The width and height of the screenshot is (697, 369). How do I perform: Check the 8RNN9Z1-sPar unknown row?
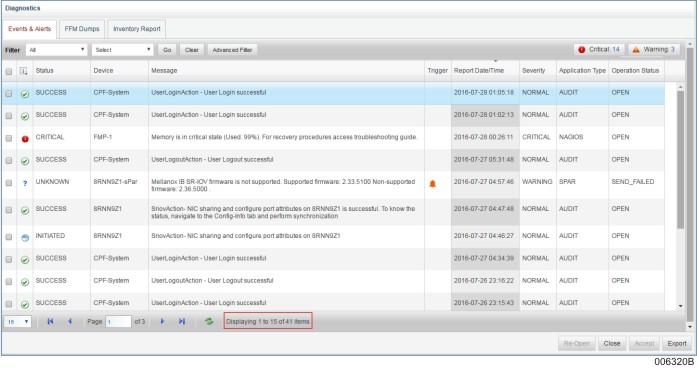point(8,183)
